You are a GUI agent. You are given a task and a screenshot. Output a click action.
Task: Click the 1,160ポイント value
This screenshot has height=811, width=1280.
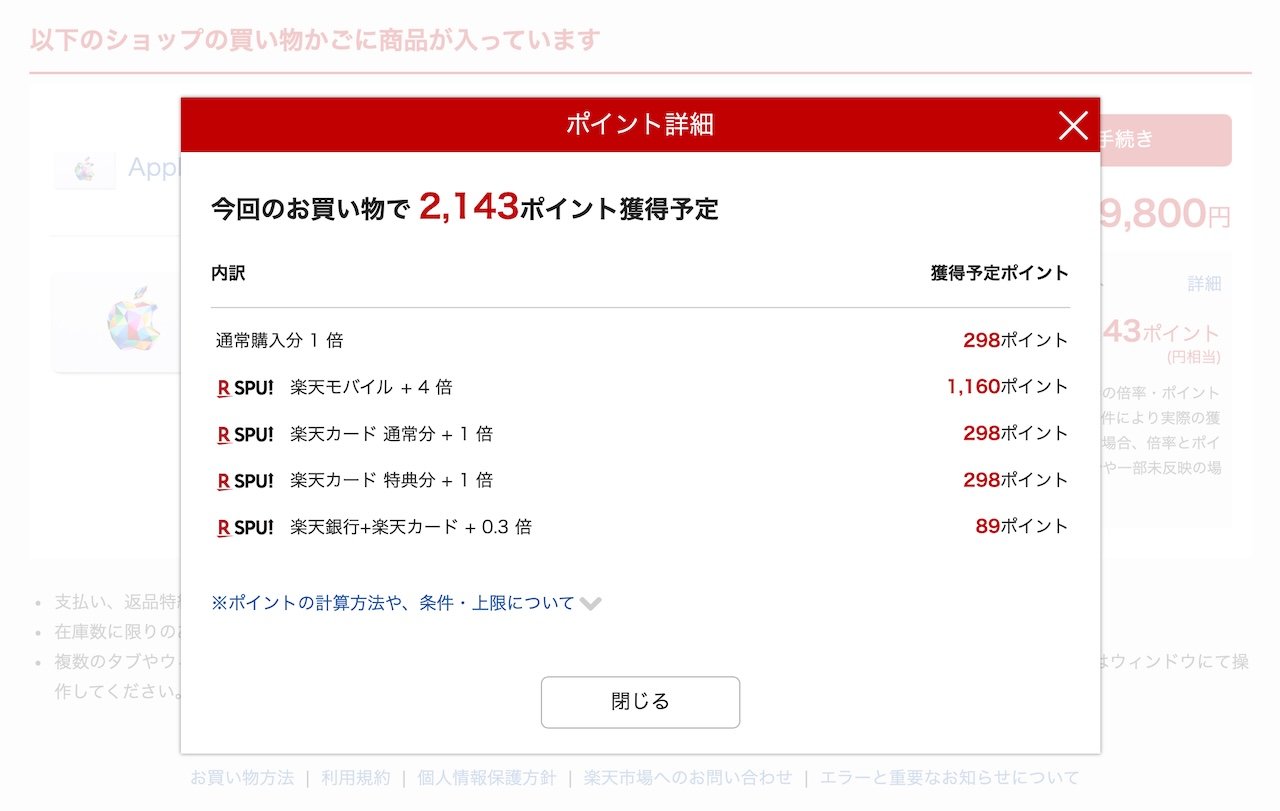[1008, 386]
